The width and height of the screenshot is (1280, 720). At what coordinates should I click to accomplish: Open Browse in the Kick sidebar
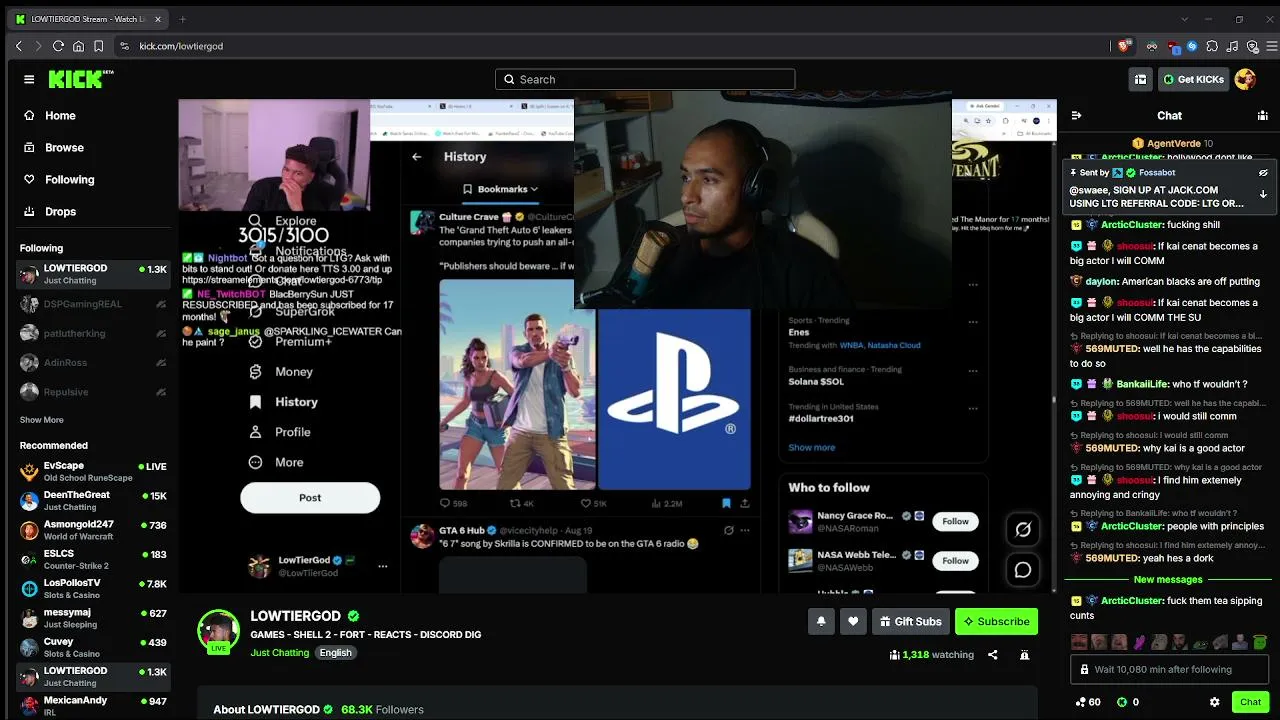[64, 147]
